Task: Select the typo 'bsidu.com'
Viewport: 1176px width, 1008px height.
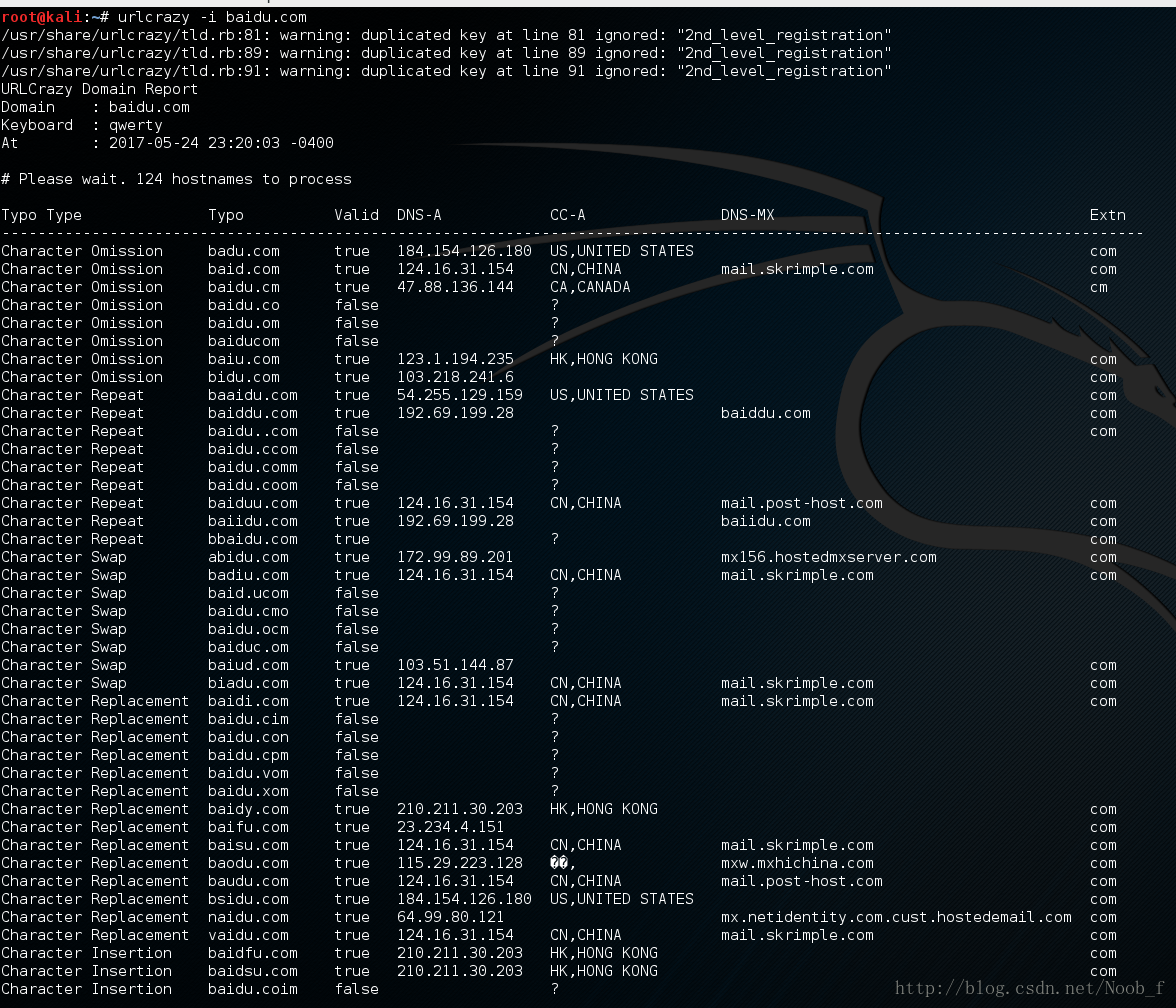Action: (248, 898)
